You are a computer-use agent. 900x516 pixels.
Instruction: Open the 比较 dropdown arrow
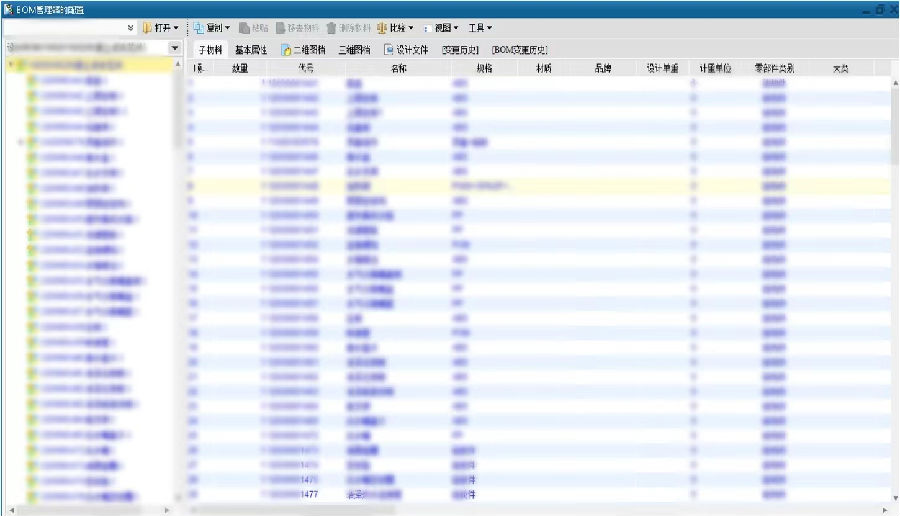411,28
